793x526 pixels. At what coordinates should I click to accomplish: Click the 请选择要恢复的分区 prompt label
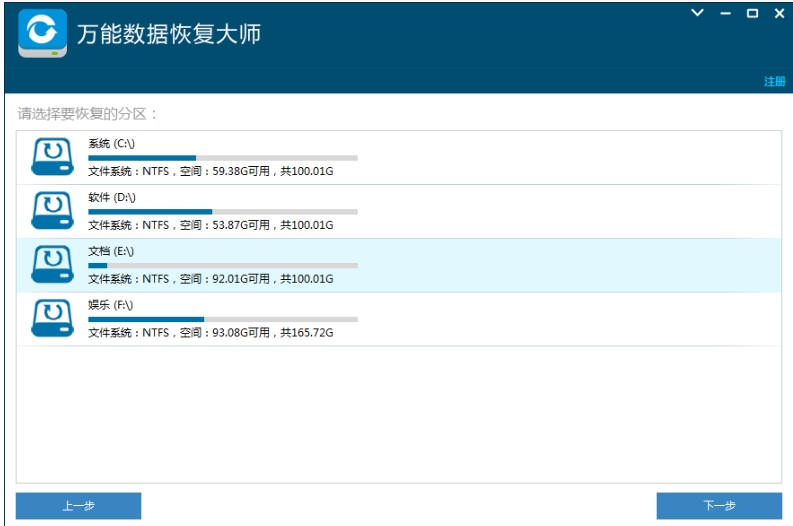point(87,114)
